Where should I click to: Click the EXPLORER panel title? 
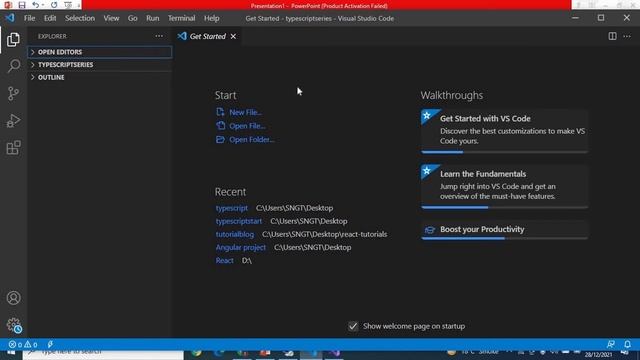pyautogui.click(x=52, y=36)
